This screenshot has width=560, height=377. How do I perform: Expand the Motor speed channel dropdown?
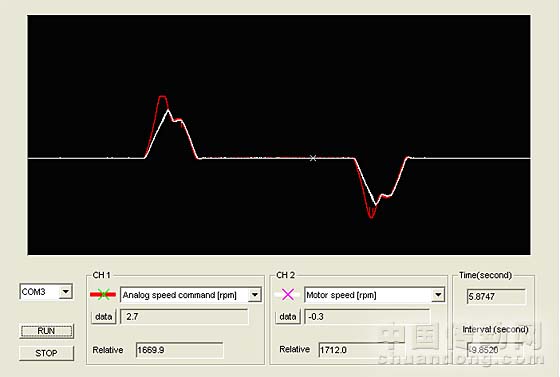click(x=438, y=295)
